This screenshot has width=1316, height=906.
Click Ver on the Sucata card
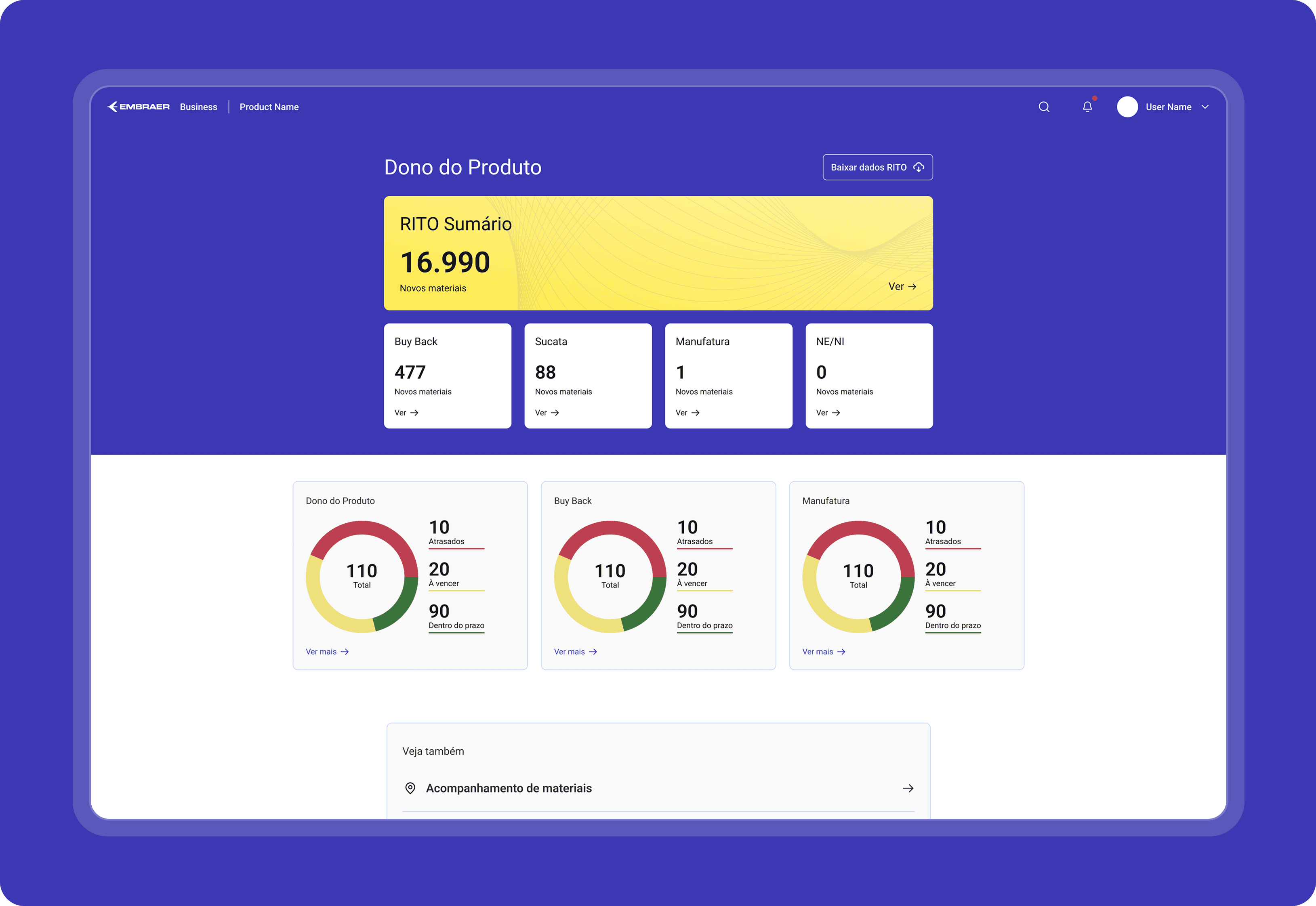click(x=547, y=413)
